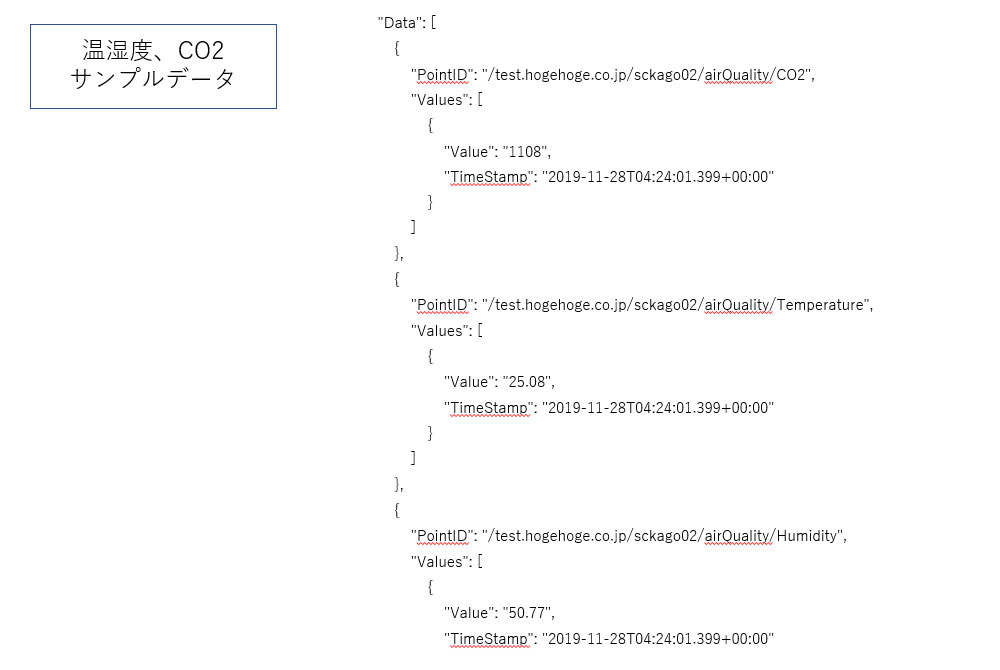Click the underlined PointID key in the Humidity entry

442,535
